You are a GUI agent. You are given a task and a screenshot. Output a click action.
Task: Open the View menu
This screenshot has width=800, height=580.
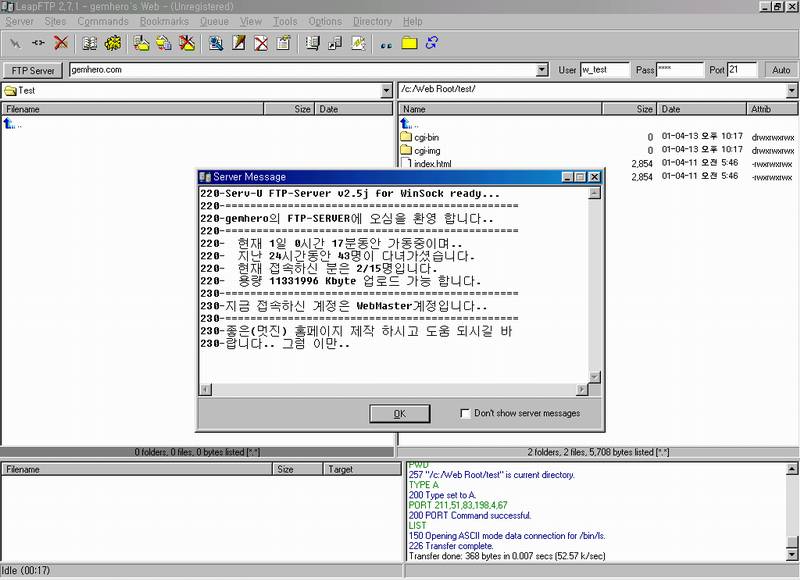click(251, 21)
